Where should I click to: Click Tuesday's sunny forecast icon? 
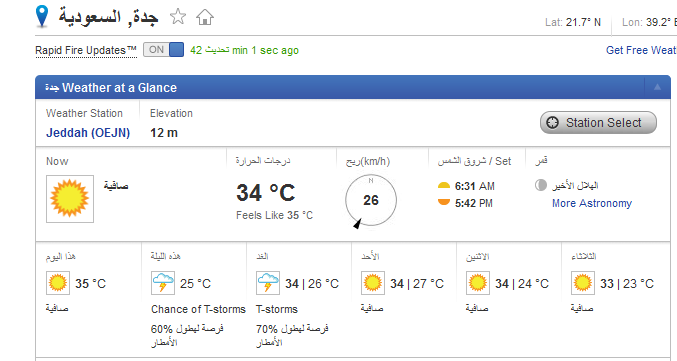coord(582,283)
